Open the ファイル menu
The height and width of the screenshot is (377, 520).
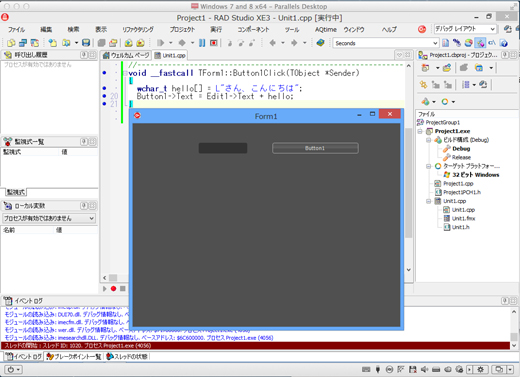click(17, 30)
